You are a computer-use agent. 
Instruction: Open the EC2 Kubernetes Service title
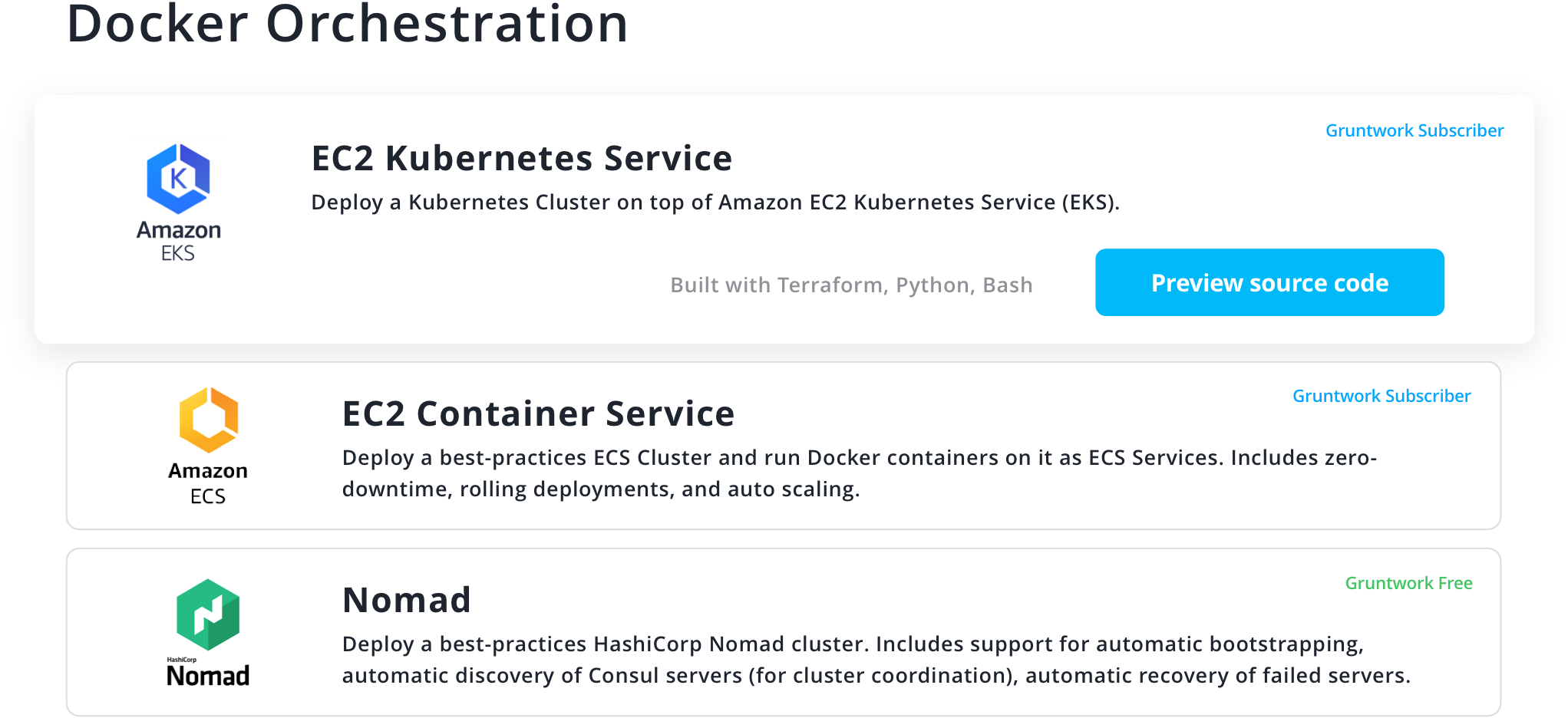[522, 158]
